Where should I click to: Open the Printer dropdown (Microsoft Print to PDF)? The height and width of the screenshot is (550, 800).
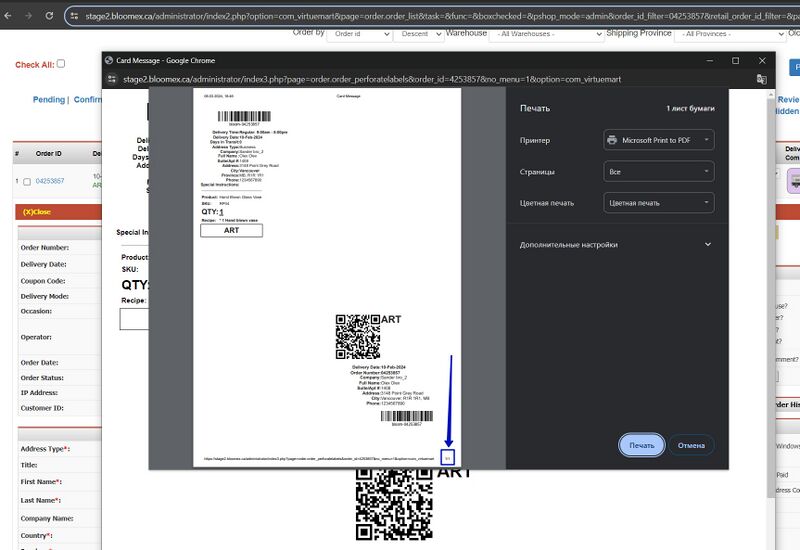click(658, 140)
